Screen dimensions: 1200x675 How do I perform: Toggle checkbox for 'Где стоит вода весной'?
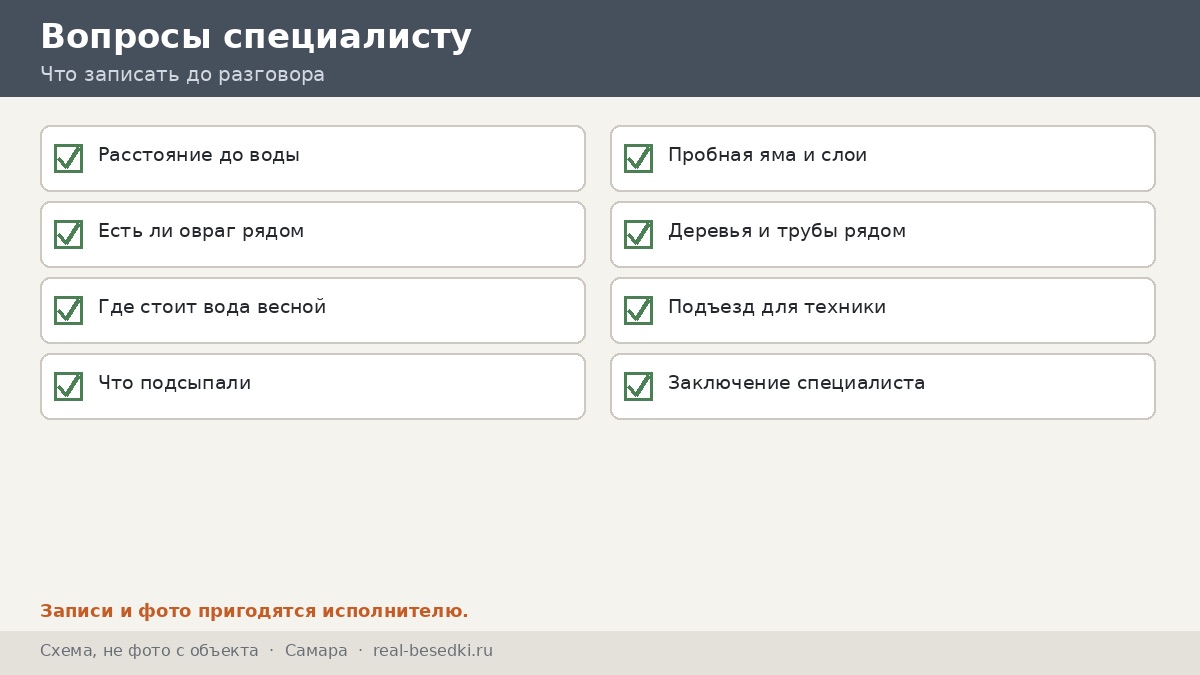point(68,310)
